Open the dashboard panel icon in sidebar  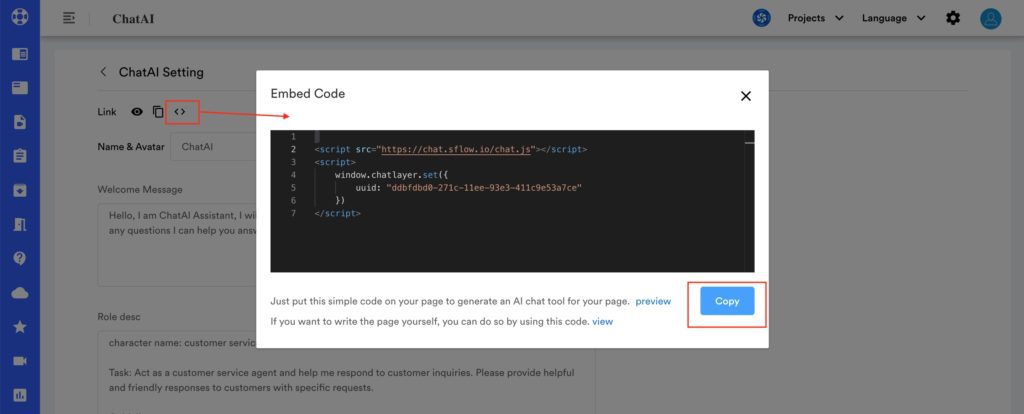[20, 54]
